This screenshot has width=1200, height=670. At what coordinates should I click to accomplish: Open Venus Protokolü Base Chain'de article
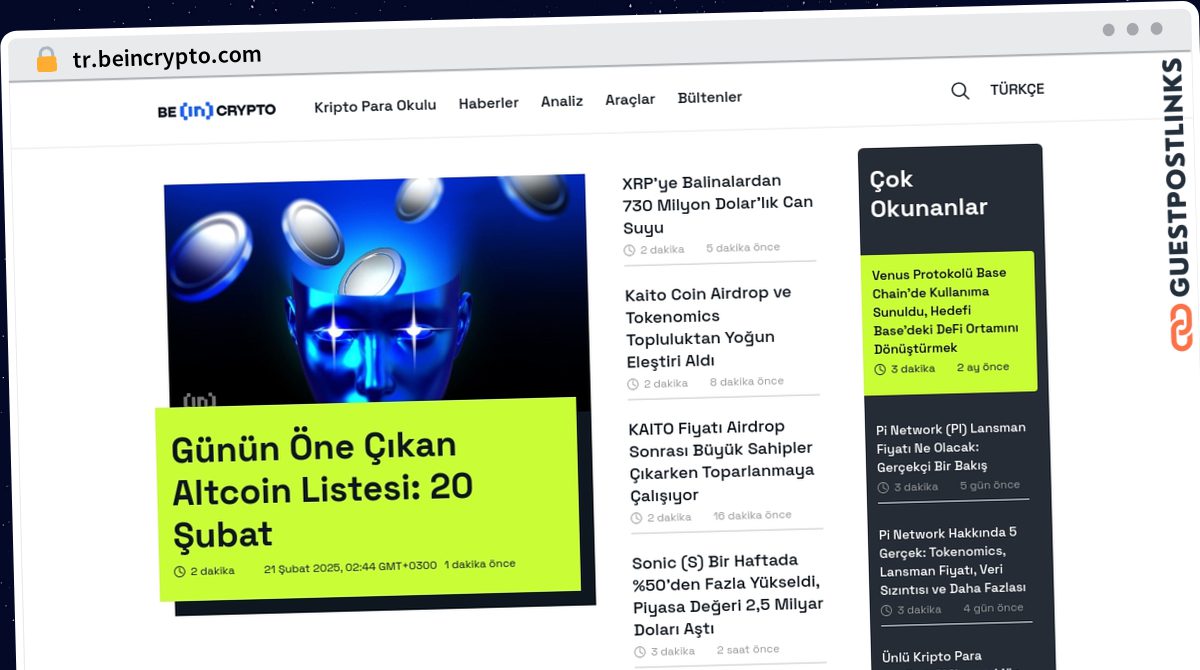point(945,310)
